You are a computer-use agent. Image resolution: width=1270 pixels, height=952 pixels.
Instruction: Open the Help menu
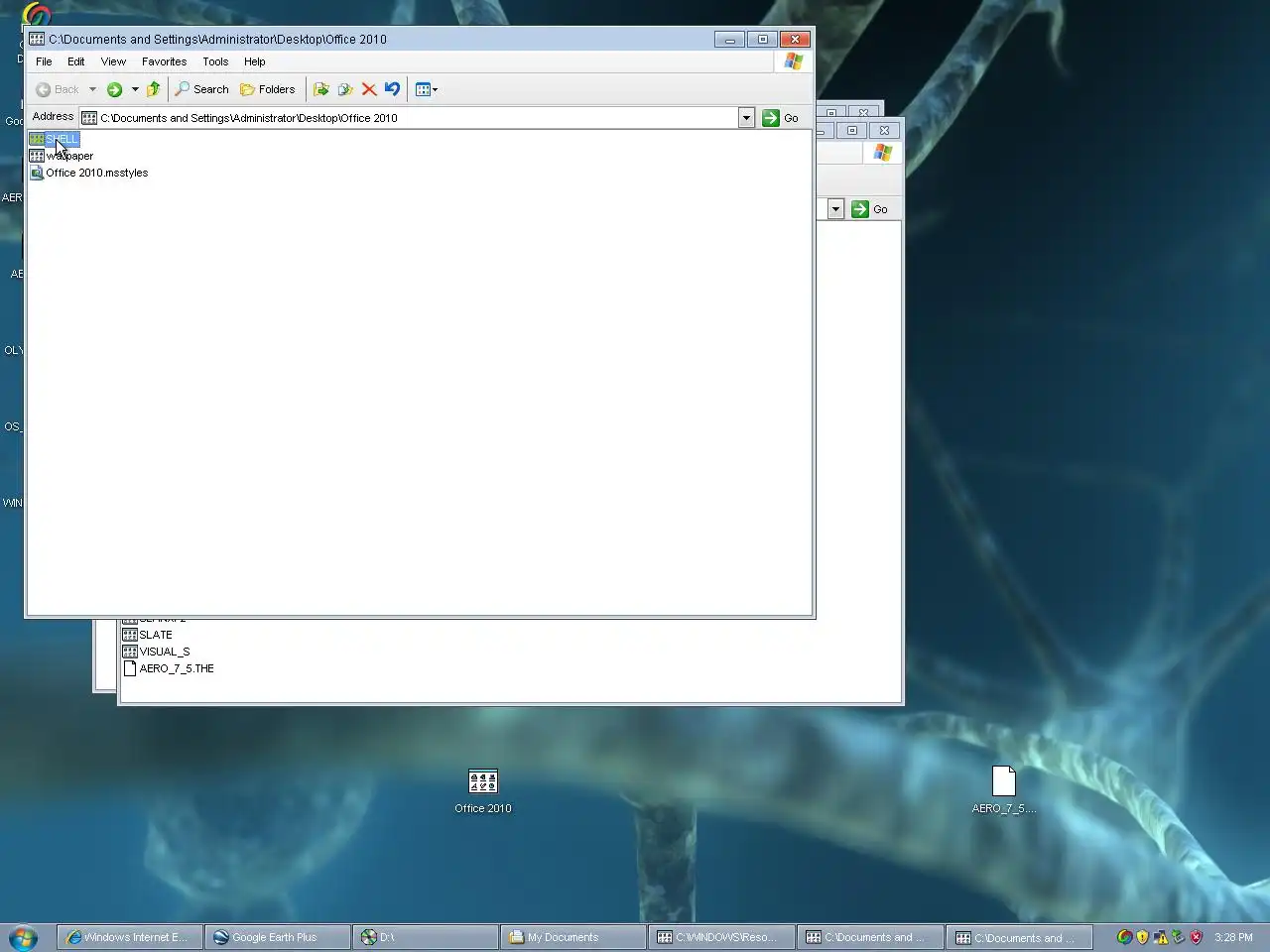point(254,61)
